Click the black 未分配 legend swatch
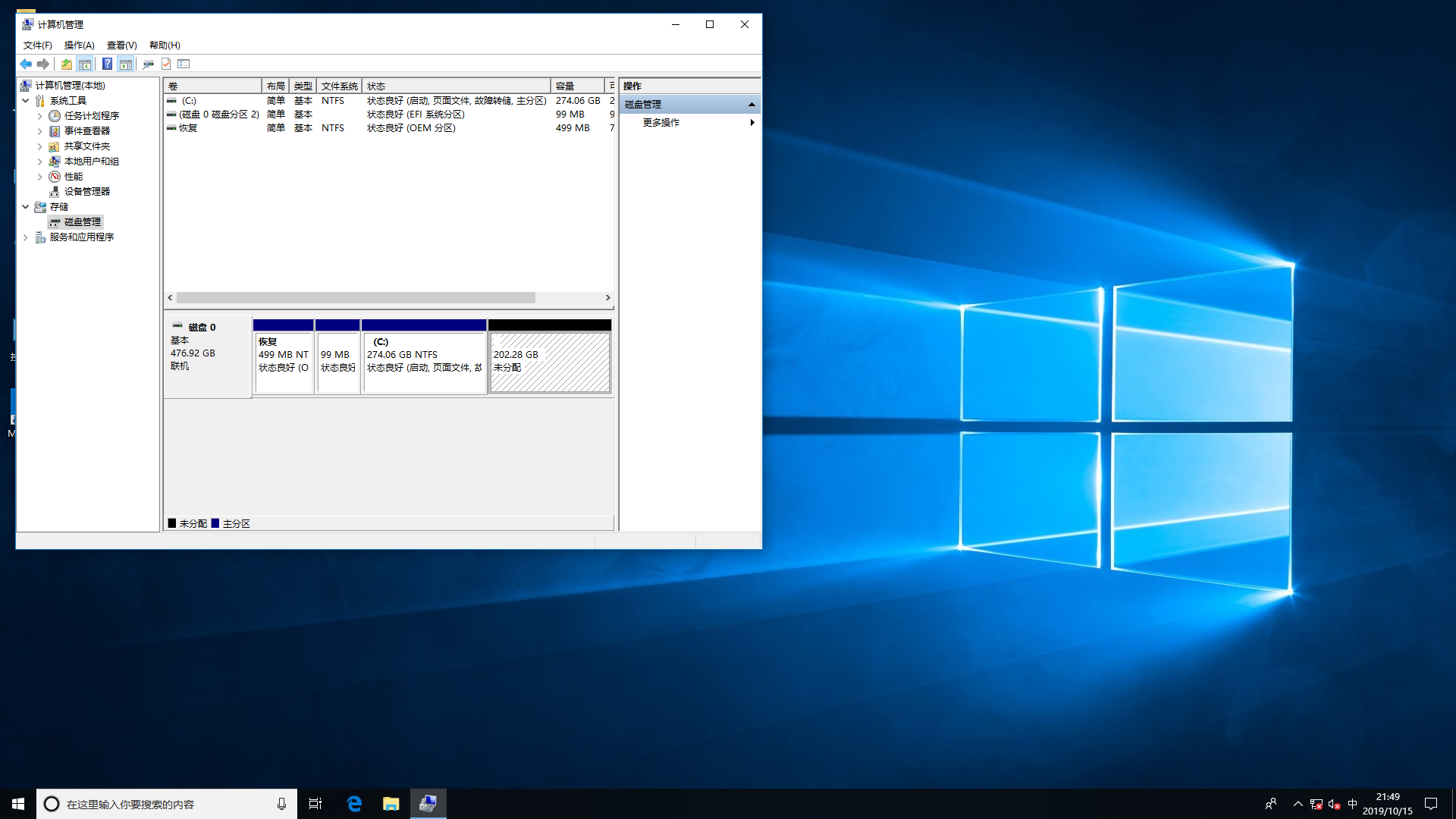 [172, 523]
